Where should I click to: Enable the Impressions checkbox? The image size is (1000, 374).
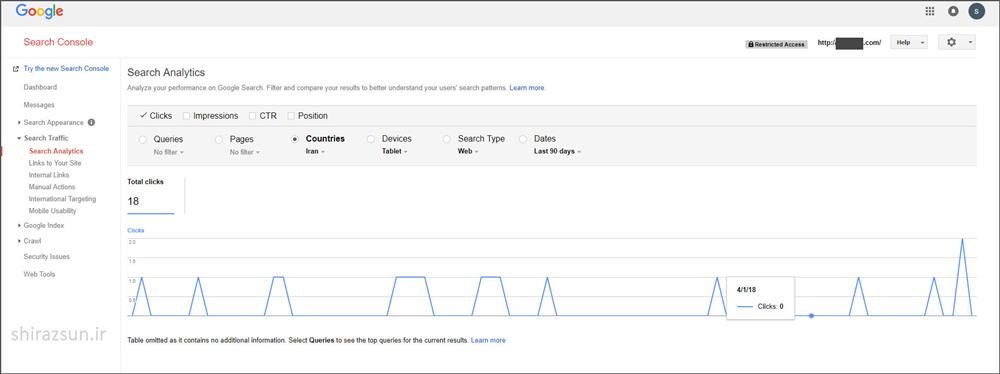tap(186, 116)
